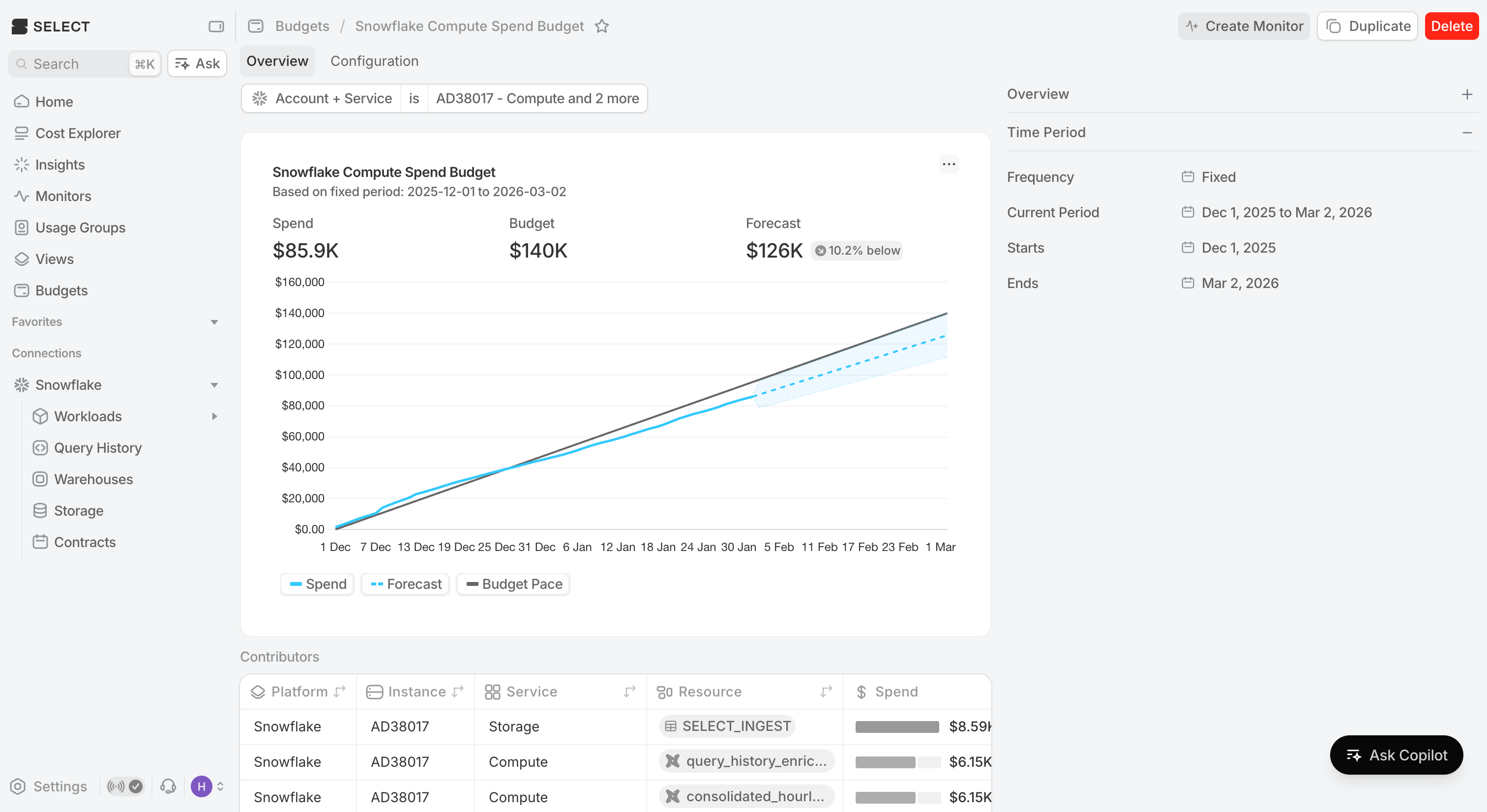Expand the Workloads tree arrow
Image resolution: width=1487 pixels, height=812 pixels.
coord(215,416)
